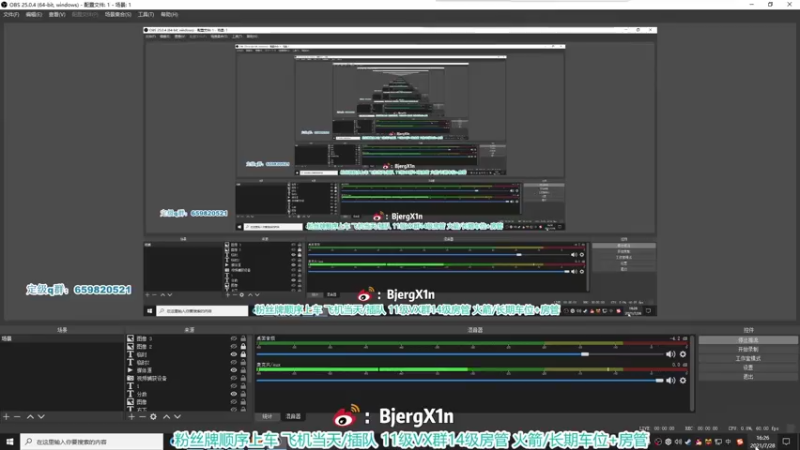Toggle visibility of the 图像 3 source
Screen dimensions: 800x450
click(234, 339)
